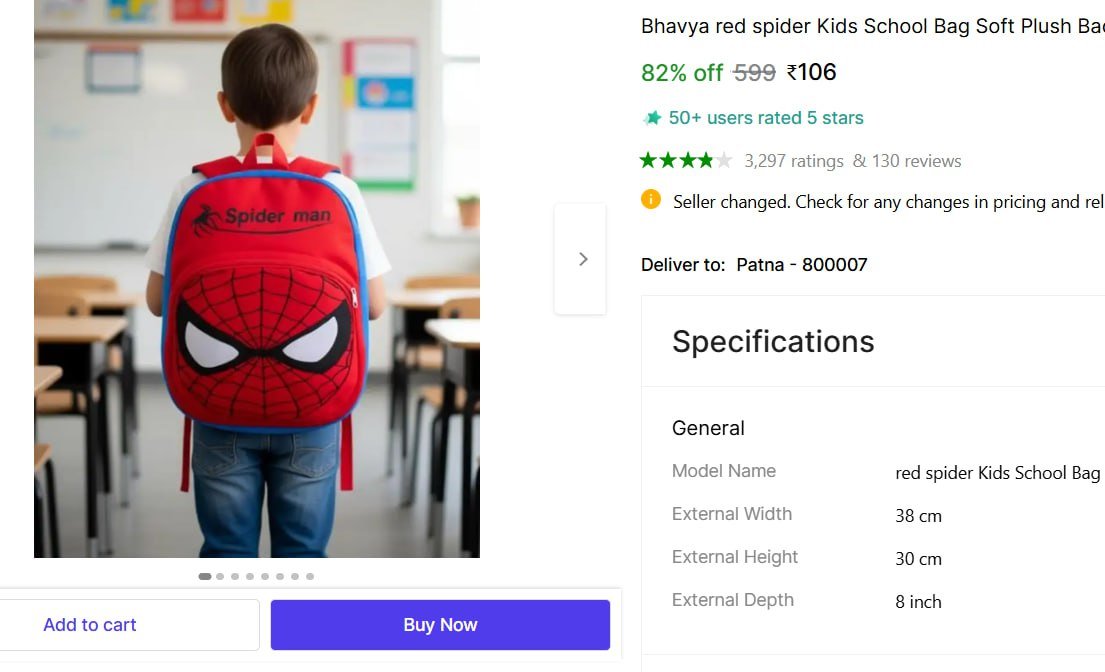Select the first carousel indicator dot
Screen dimensions: 1105x672
click(205, 576)
